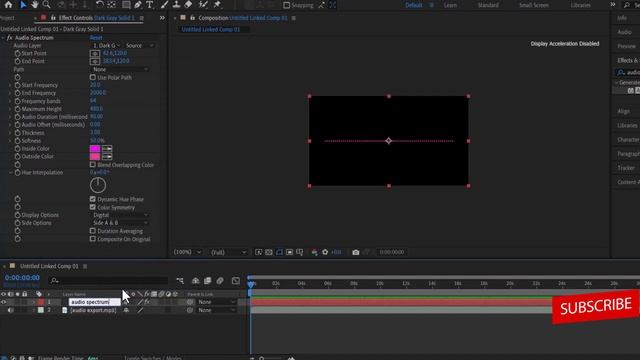Take a snapshot with the camera icon
The height and width of the screenshot is (360, 640).
coord(356,252)
